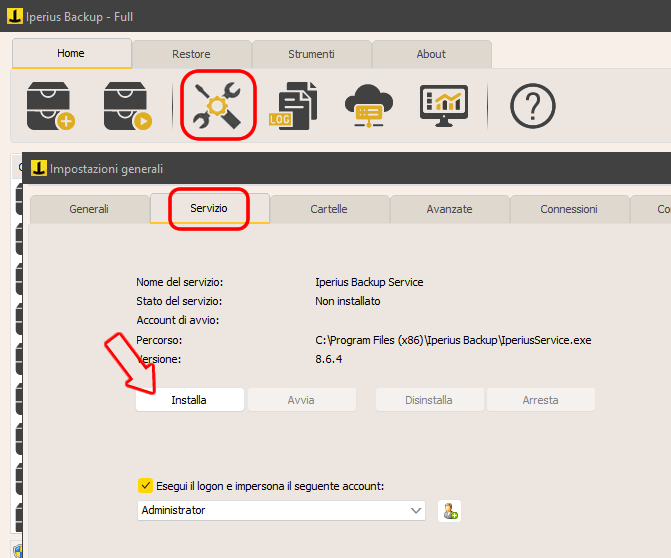The height and width of the screenshot is (558, 671).
Task: Open the Strumenti tab
Action: [x=311, y=54]
